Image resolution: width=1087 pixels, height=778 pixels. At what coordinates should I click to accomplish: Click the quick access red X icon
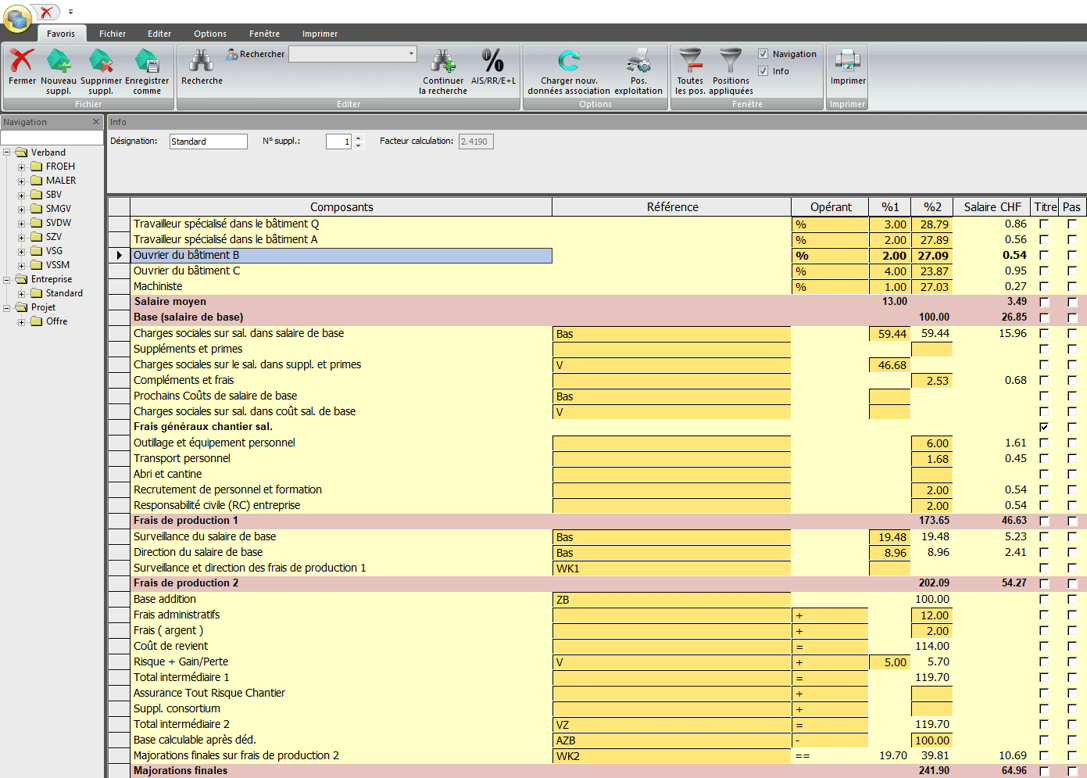pos(46,12)
